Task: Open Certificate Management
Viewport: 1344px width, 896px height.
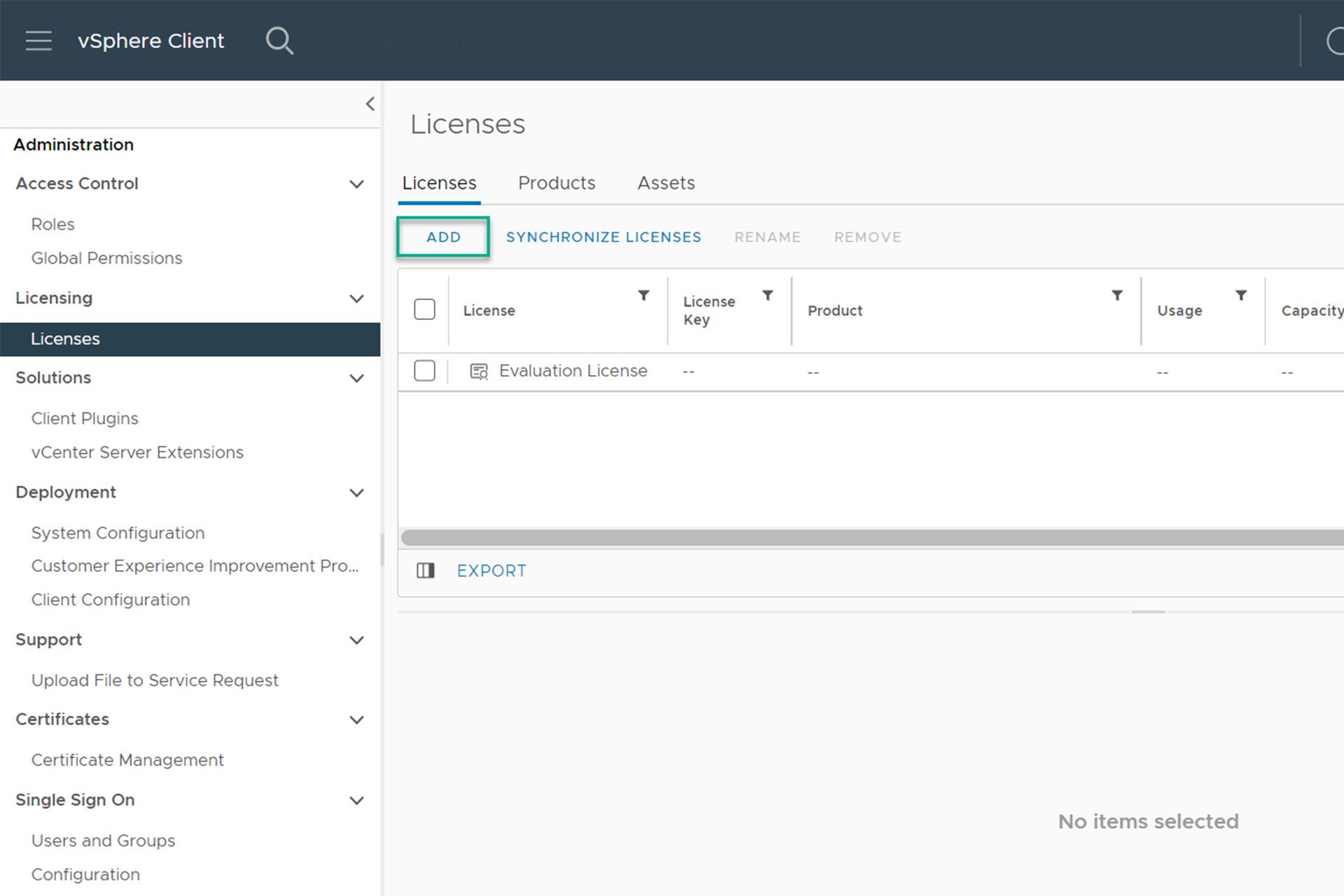Action: point(127,761)
